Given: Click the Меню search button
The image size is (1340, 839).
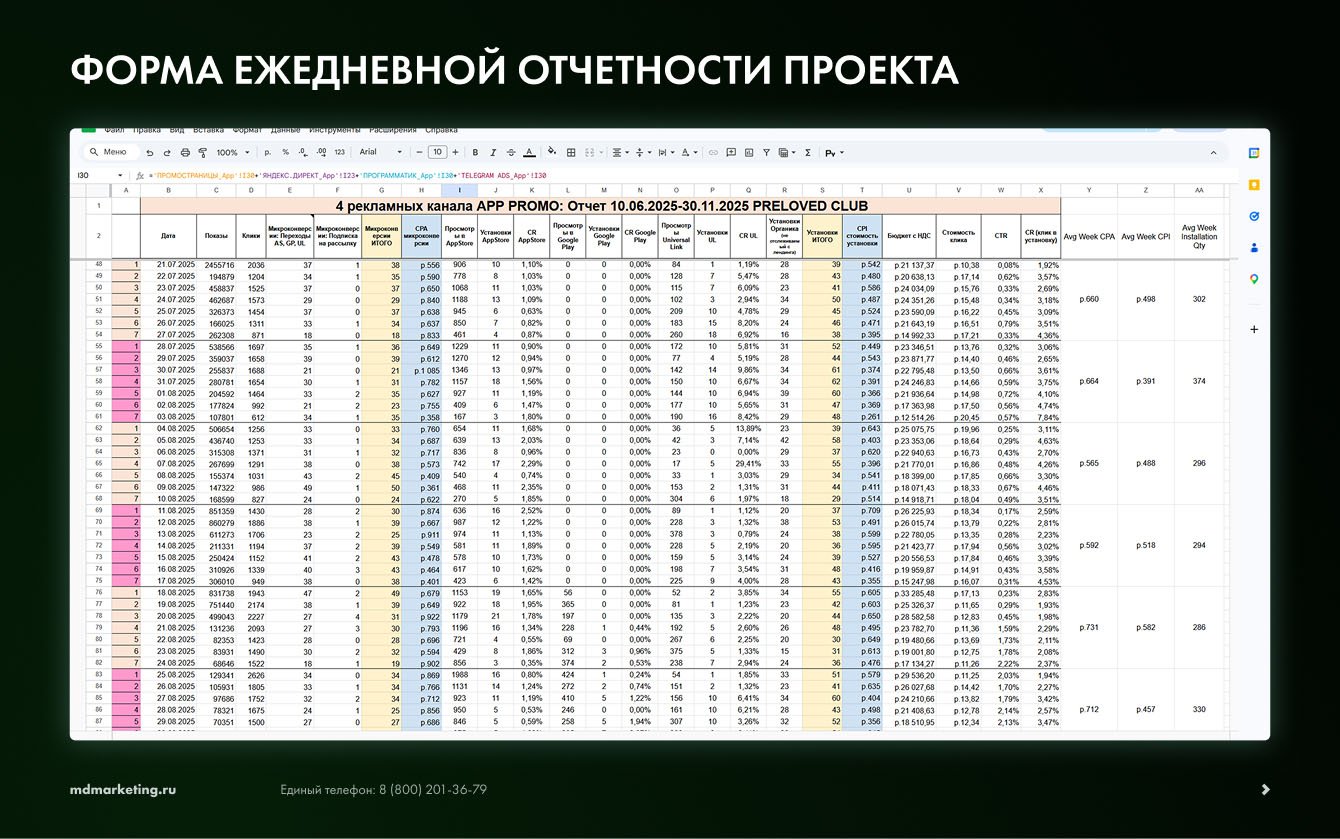Looking at the screenshot, I should 109,153.
